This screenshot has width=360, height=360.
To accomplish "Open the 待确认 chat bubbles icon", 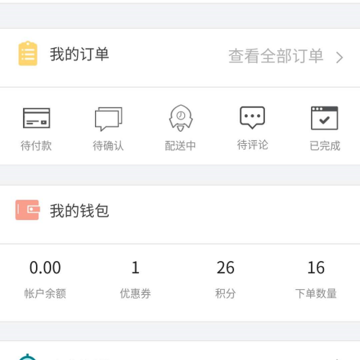I will [x=108, y=119].
